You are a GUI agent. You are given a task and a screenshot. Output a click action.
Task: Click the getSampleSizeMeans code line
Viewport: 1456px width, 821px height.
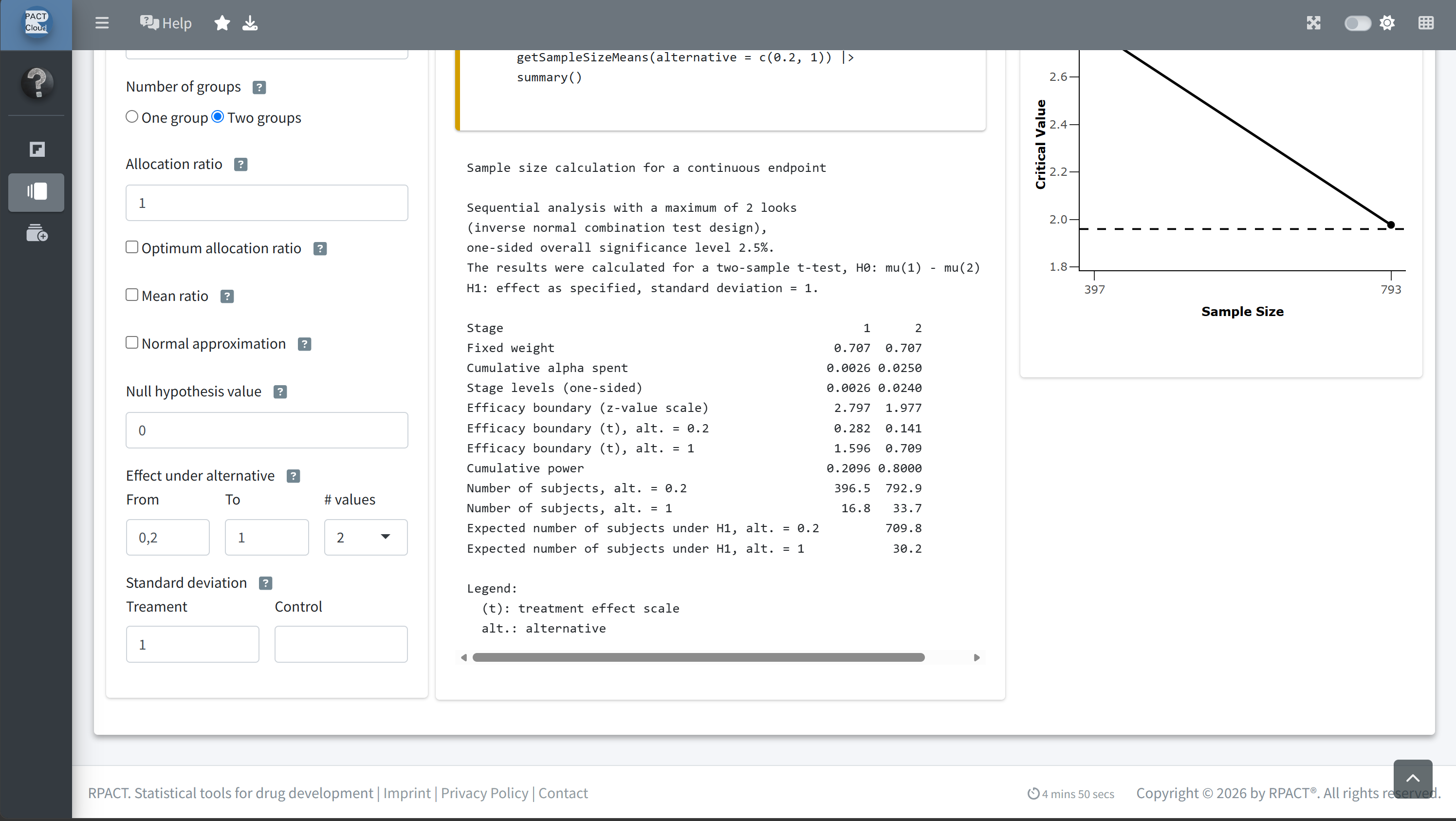pyautogui.click(x=685, y=57)
